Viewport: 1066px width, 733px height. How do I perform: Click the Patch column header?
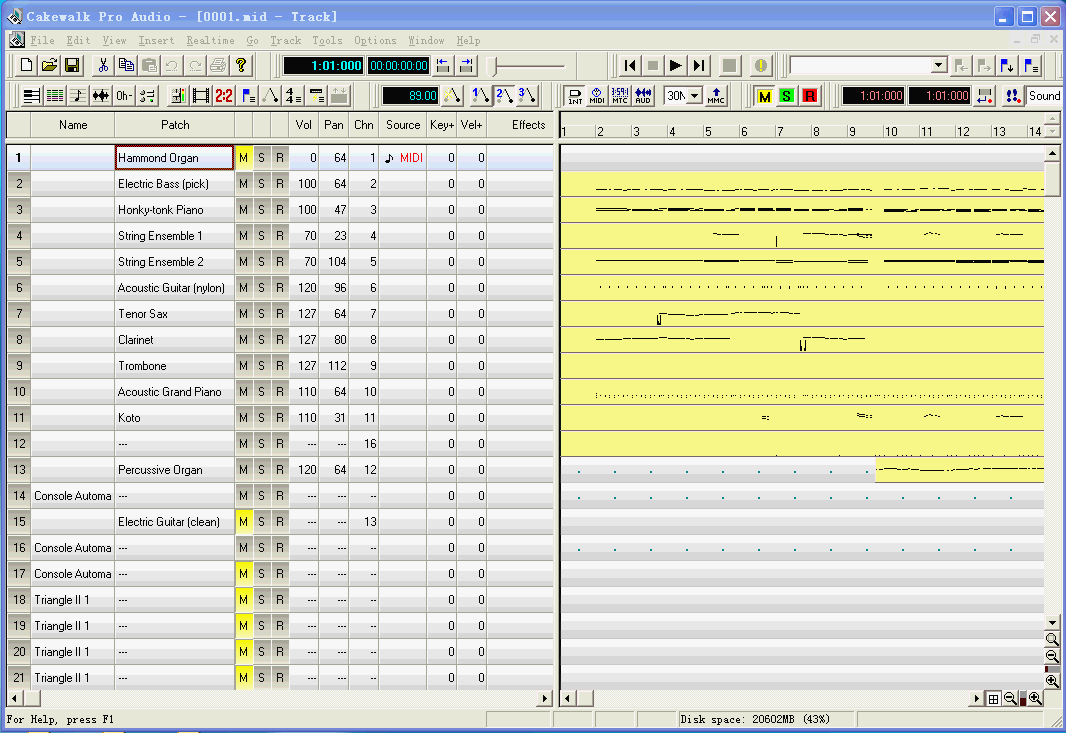[x=175, y=125]
